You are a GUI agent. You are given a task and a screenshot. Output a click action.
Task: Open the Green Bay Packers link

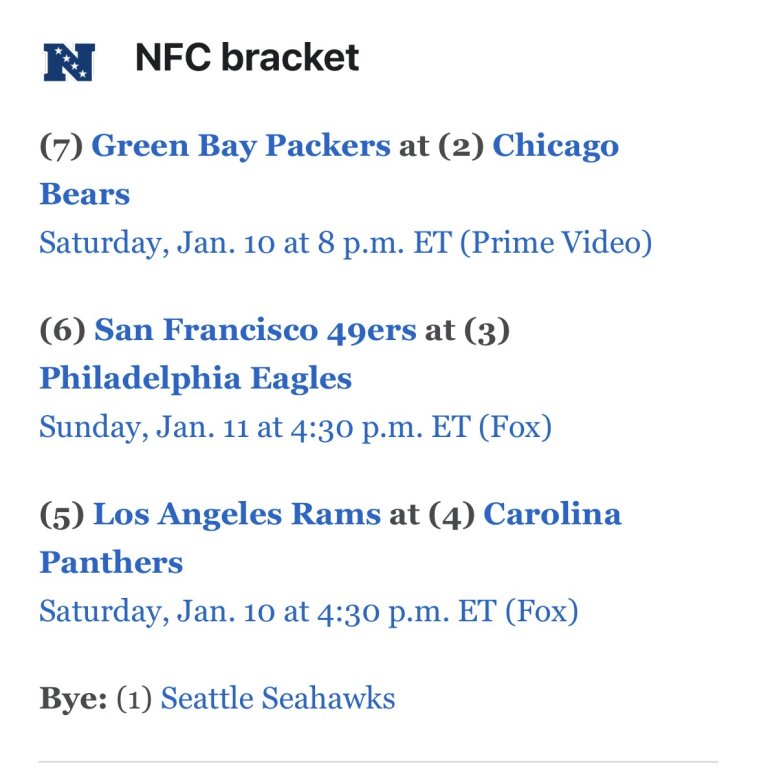(x=241, y=146)
